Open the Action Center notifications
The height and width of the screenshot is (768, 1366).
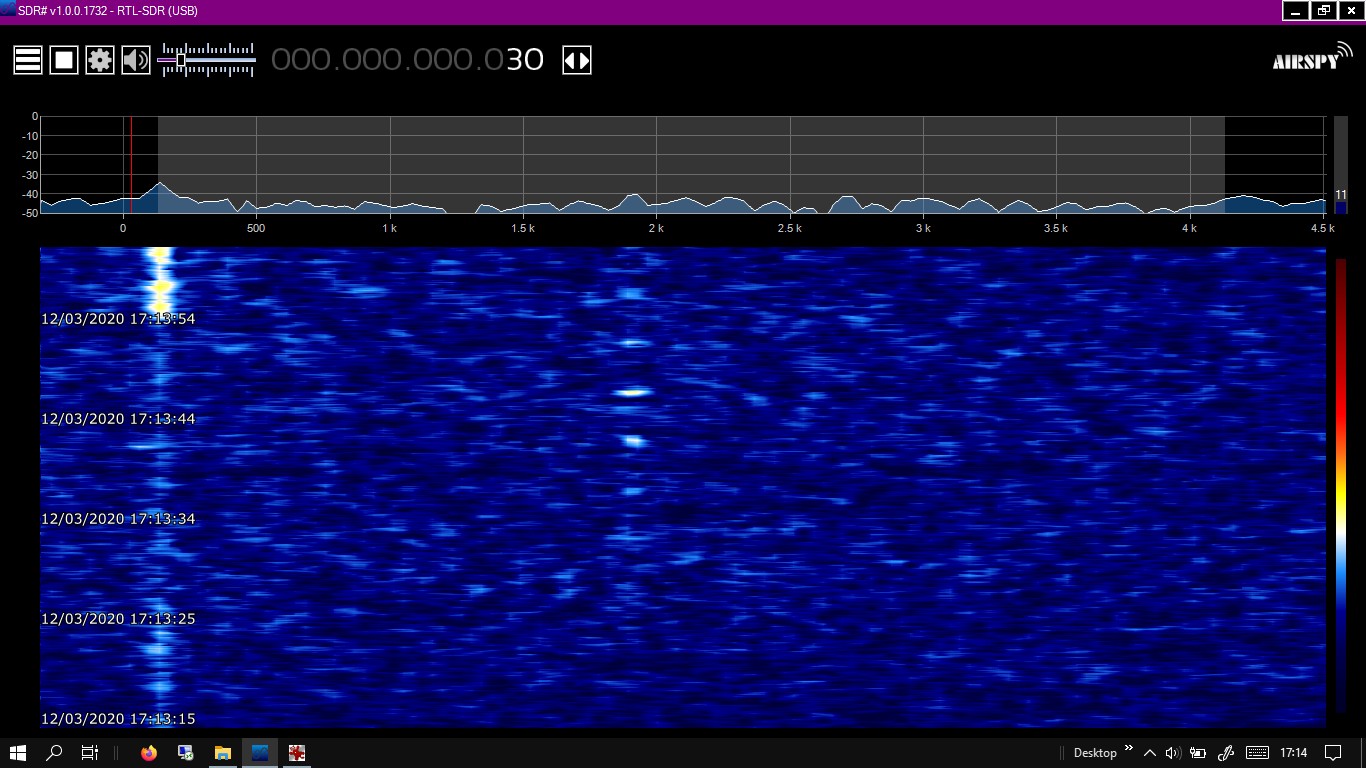[1333, 753]
